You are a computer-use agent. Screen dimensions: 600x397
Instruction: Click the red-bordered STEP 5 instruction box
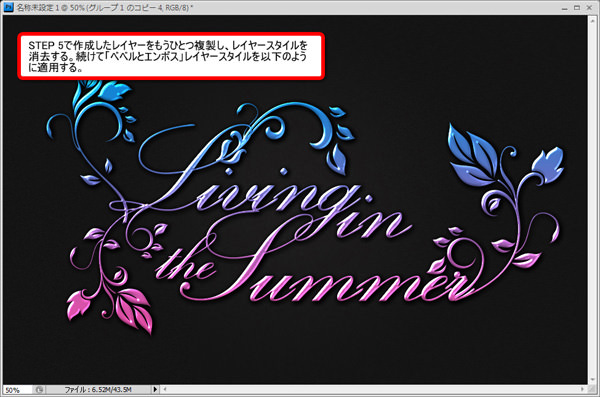(171, 56)
